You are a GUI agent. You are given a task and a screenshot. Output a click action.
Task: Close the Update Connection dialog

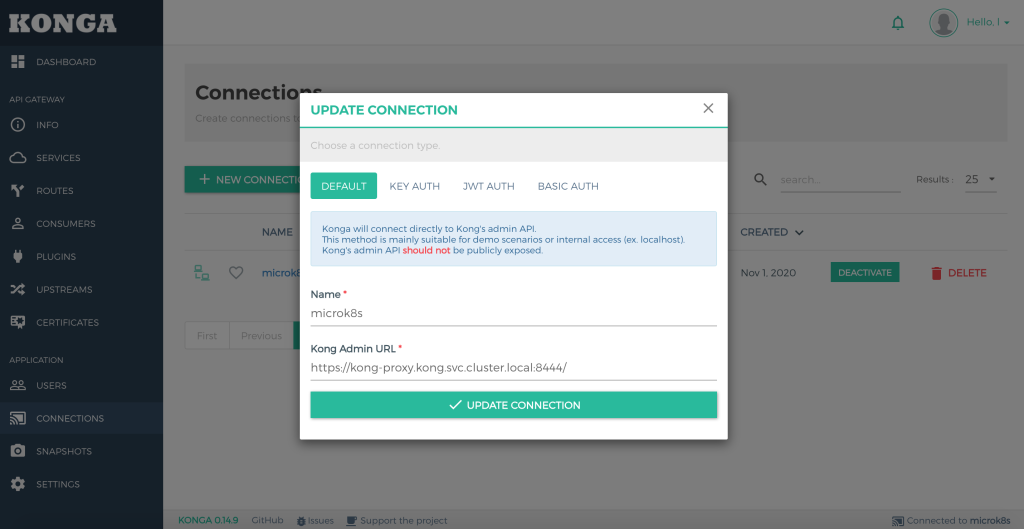click(x=708, y=108)
